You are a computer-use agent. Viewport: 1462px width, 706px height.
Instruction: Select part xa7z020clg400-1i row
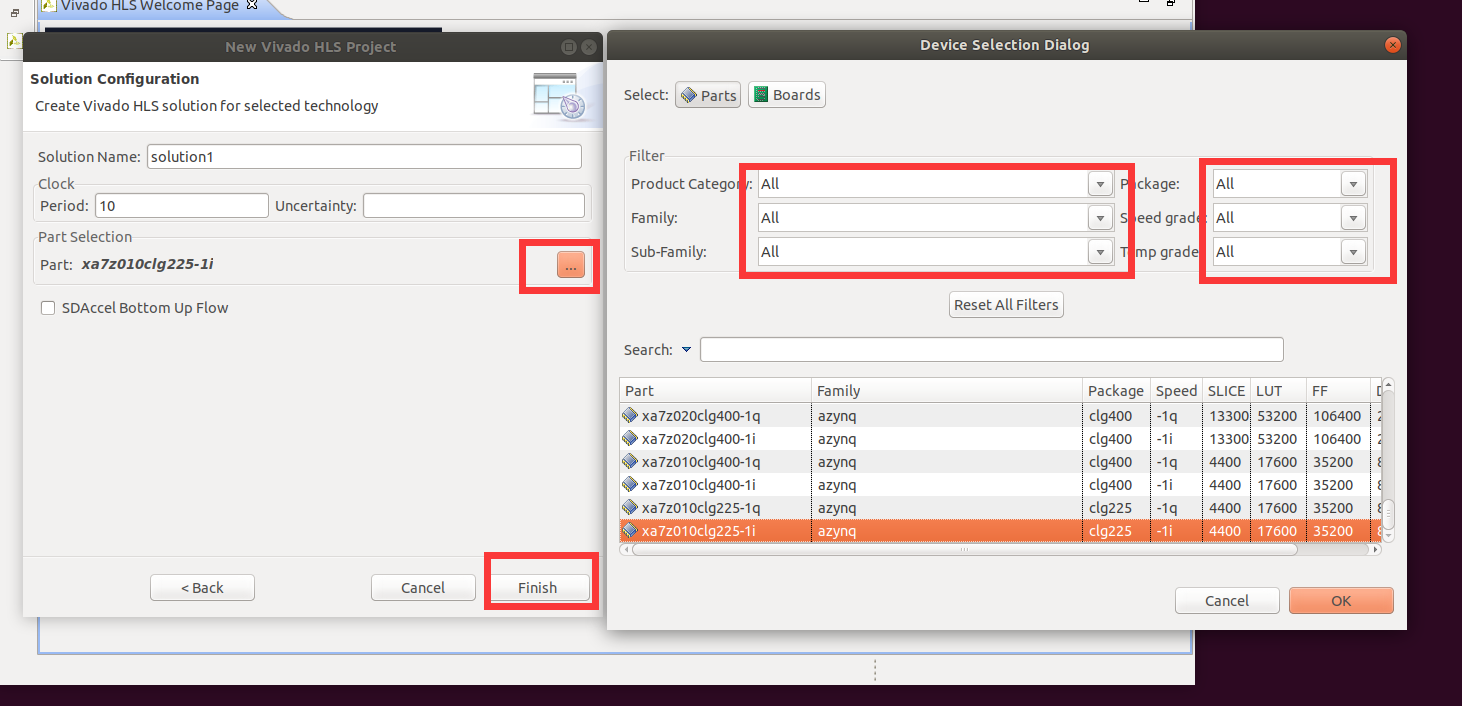(x=1000, y=438)
